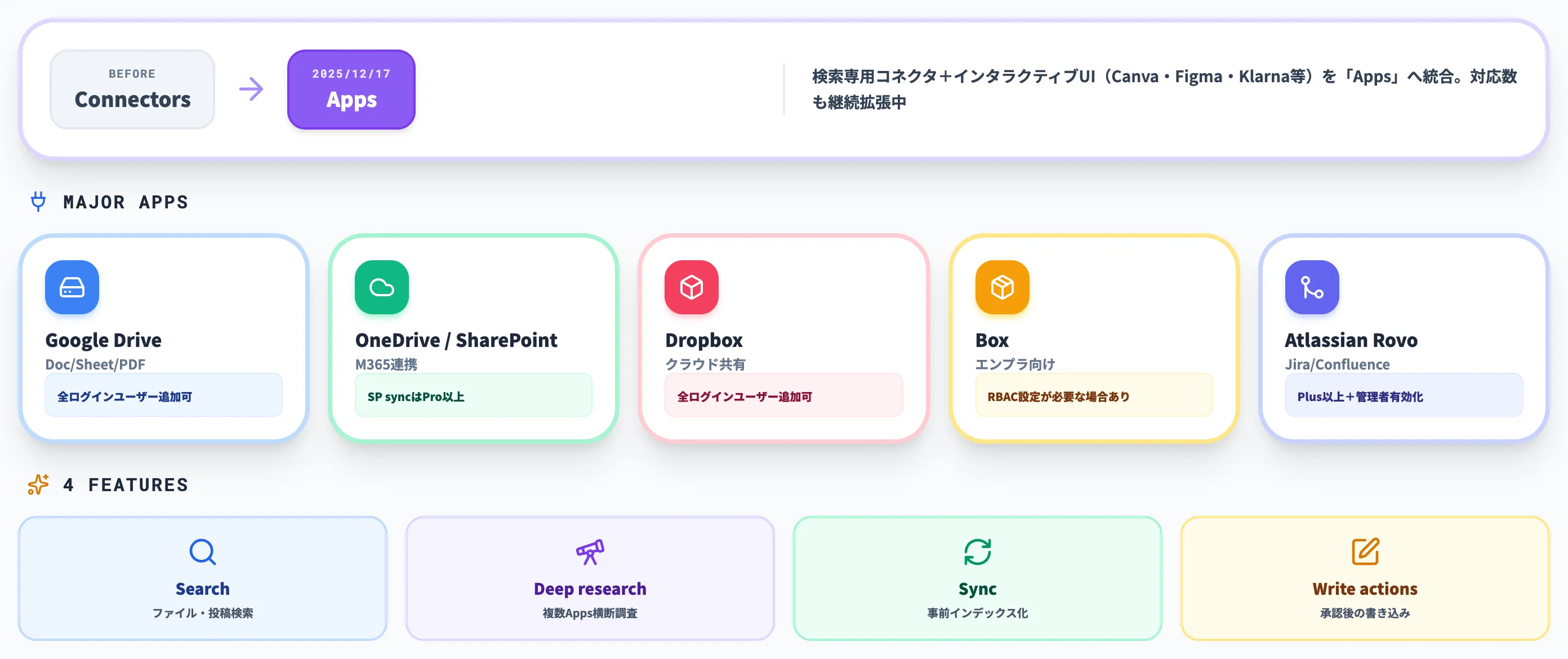Image resolution: width=1568 pixels, height=659 pixels.
Task: Click the Dropbox red cube icon
Action: pyautogui.click(x=692, y=287)
